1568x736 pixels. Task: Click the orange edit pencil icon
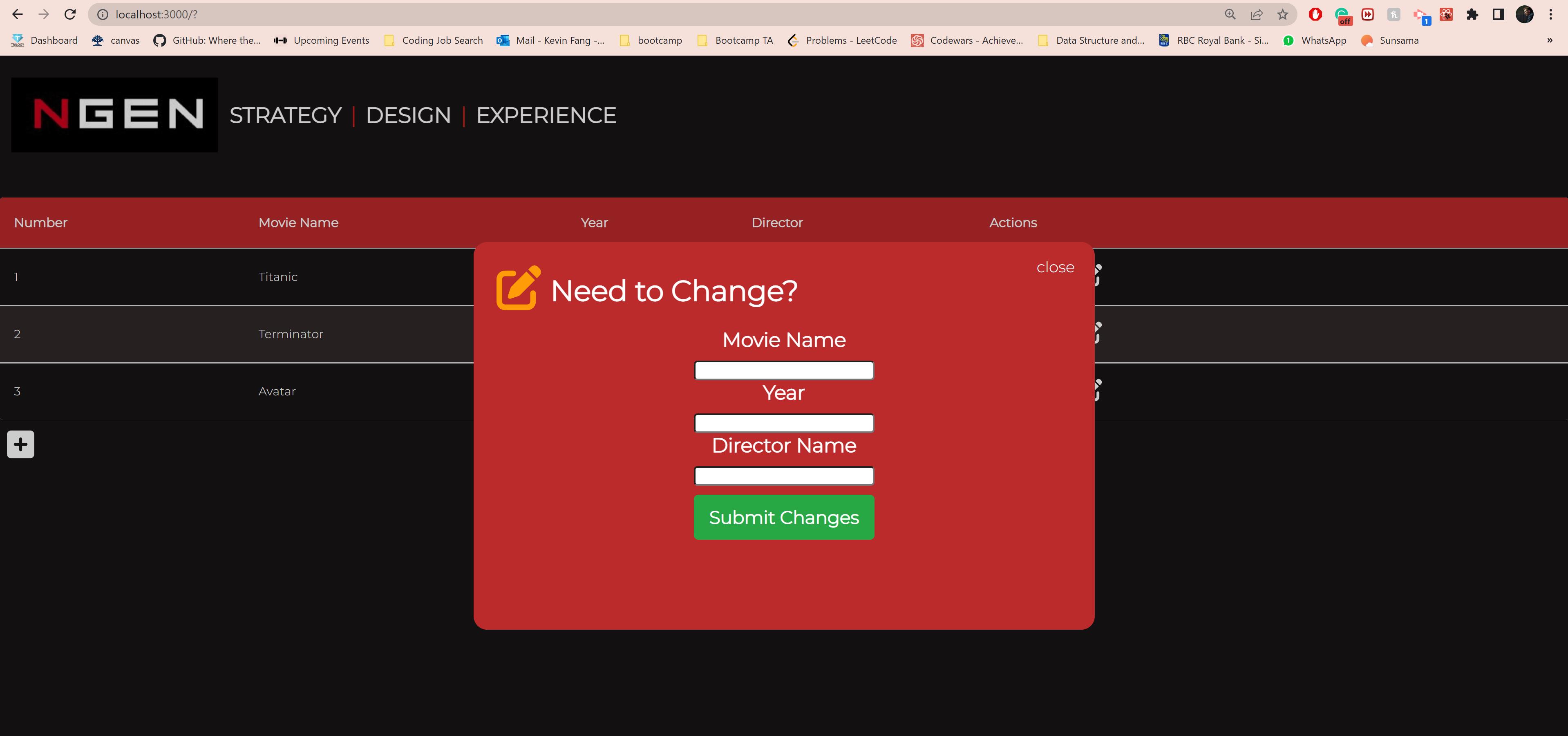point(518,287)
